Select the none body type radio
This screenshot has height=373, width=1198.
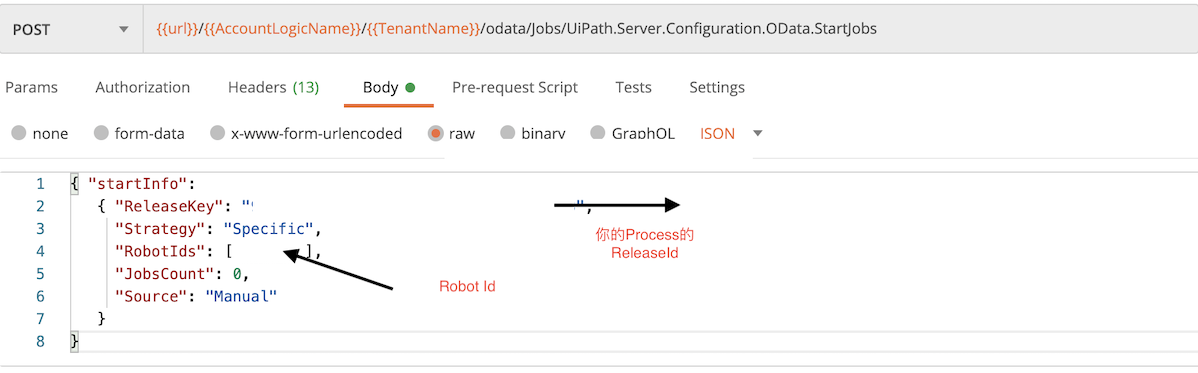click(20, 134)
